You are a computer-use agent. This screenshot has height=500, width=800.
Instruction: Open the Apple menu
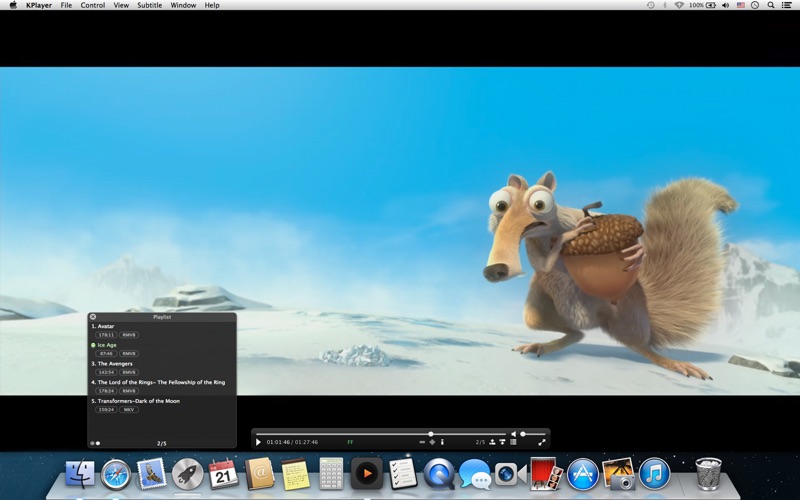pyautogui.click(x=13, y=5)
